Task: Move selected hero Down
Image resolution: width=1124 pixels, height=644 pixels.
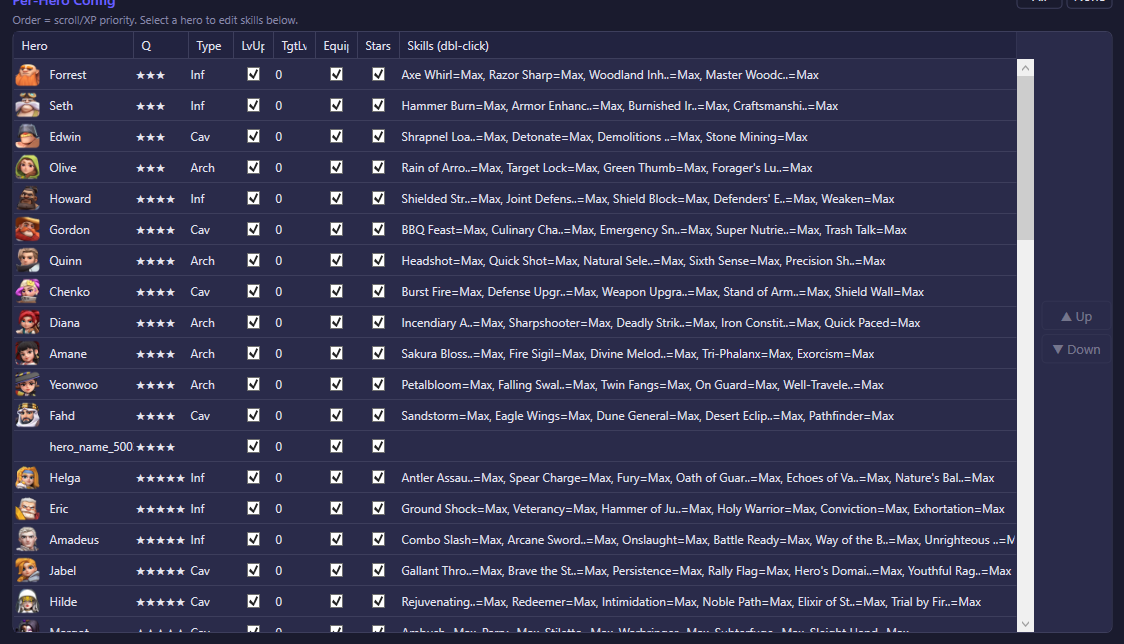Action: pyautogui.click(x=1077, y=349)
